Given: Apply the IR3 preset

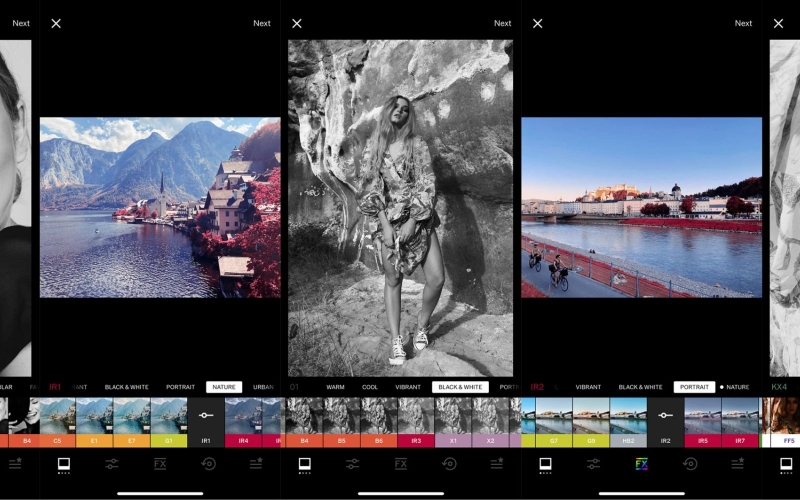Looking at the screenshot, I should [416, 422].
